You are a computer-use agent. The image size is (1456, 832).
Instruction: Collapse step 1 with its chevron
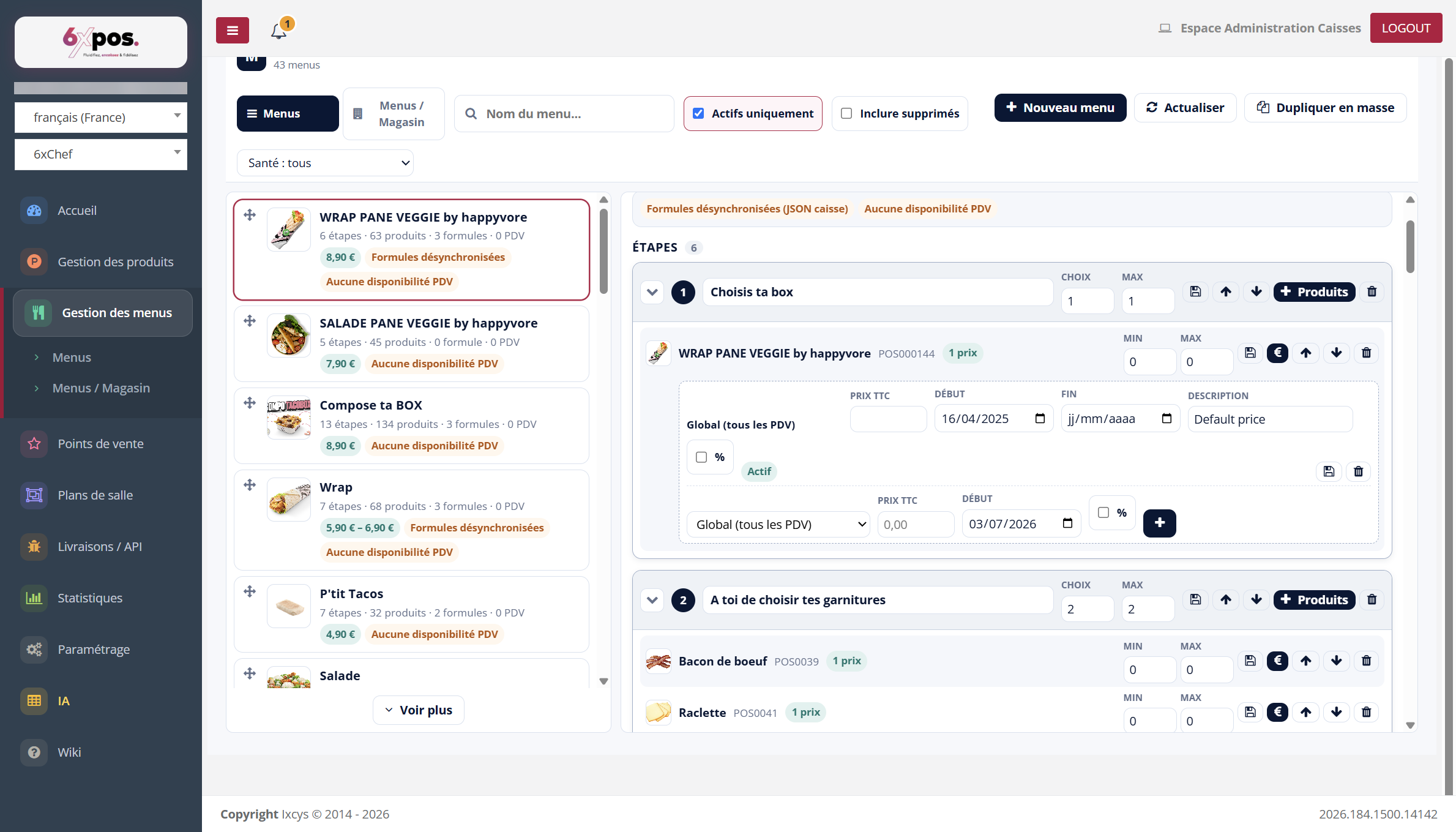(x=652, y=292)
